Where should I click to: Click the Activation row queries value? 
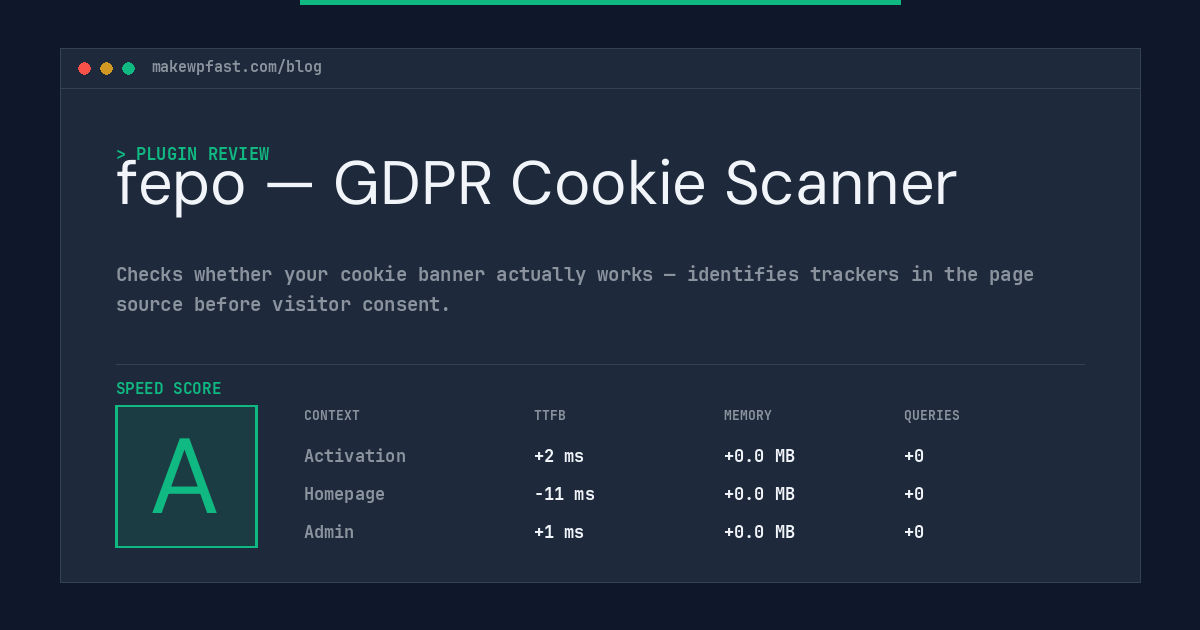point(914,456)
